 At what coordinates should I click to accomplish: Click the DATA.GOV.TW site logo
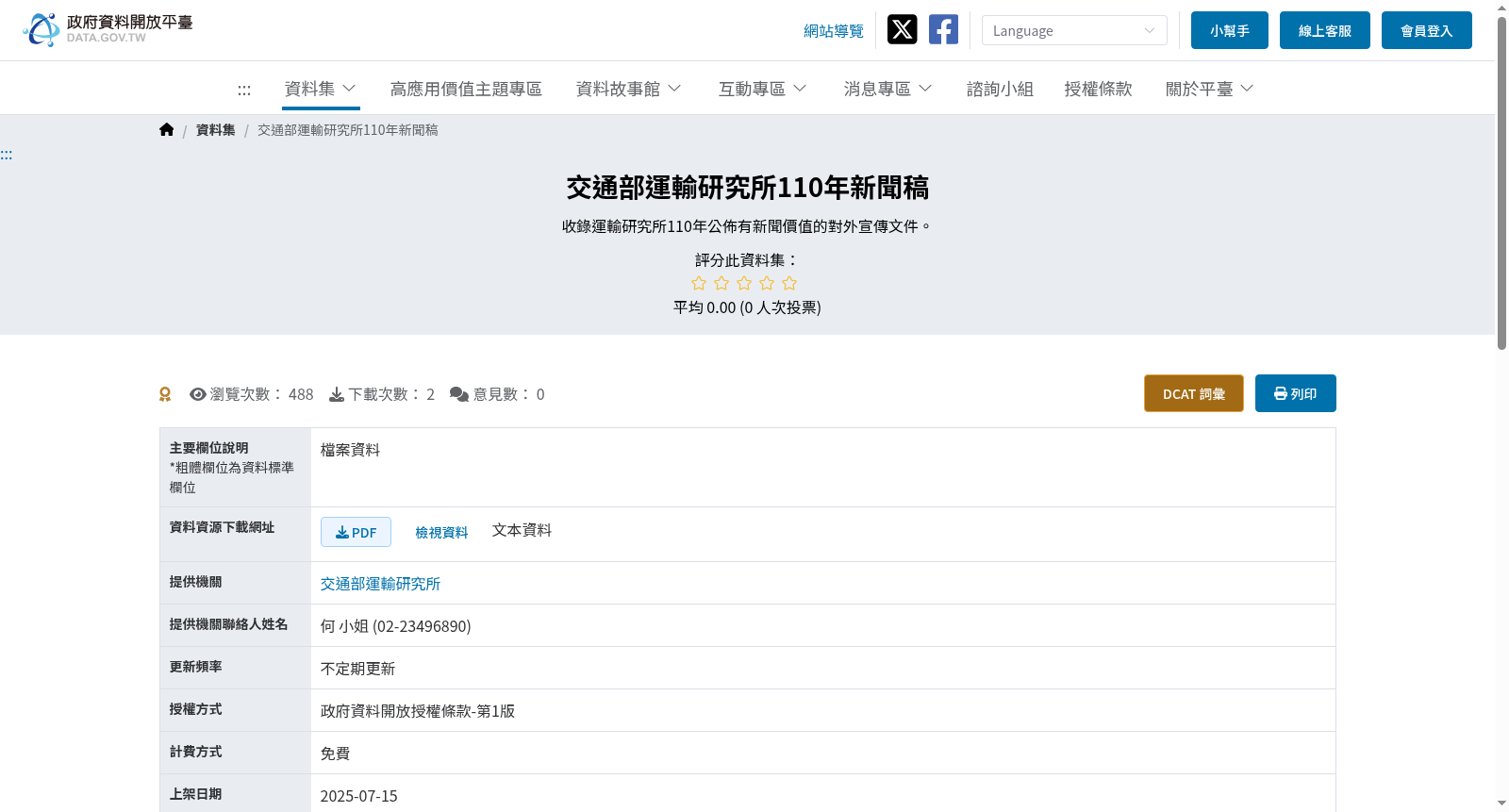108,29
